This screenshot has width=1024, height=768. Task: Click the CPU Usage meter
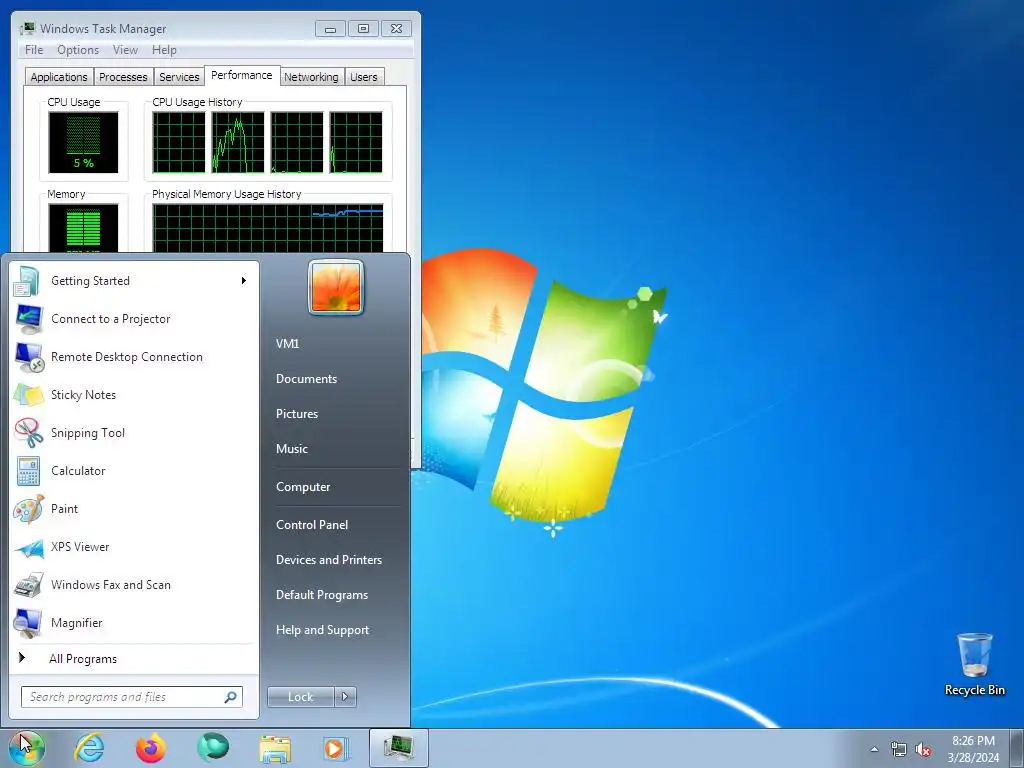[x=83, y=142]
